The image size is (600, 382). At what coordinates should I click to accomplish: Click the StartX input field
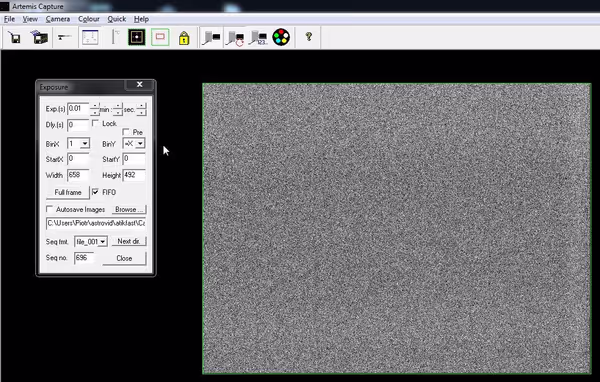pos(78,159)
